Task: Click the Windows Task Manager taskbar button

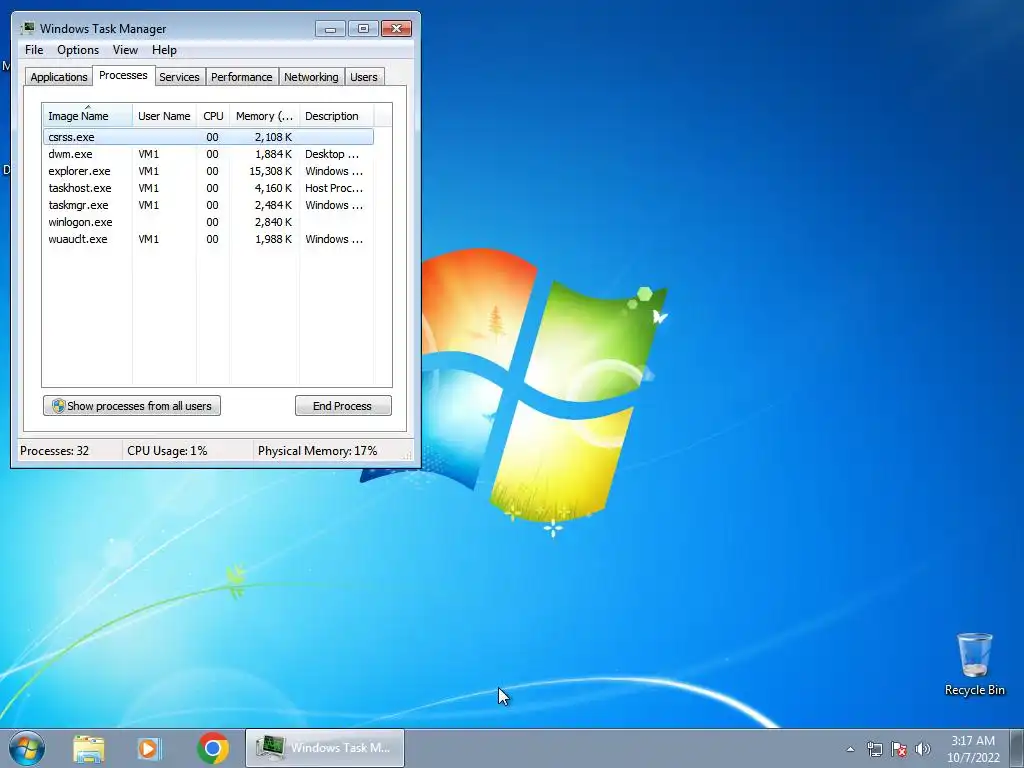Action: (x=325, y=748)
